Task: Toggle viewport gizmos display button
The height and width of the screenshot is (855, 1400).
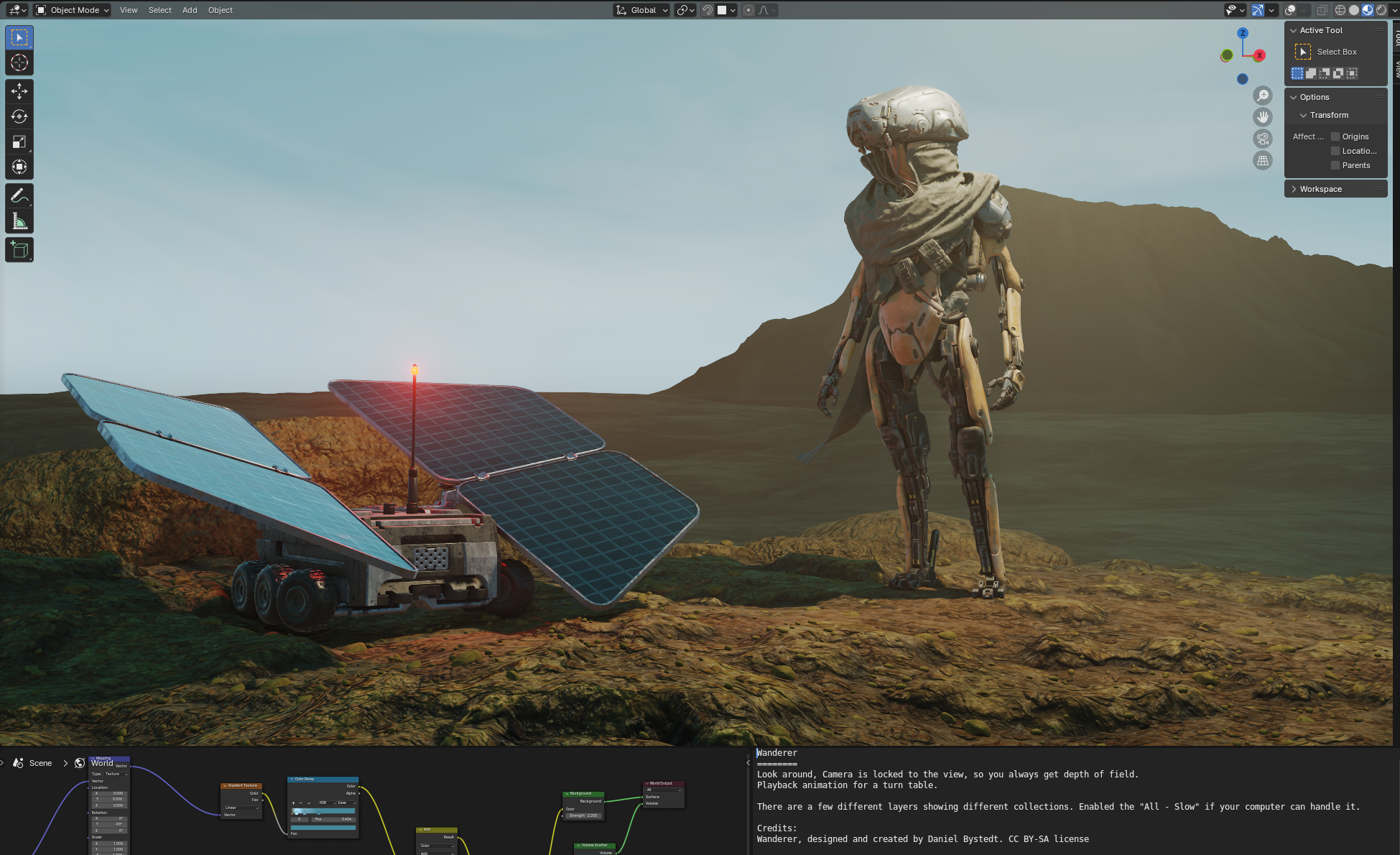Action: tap(1258, 10)
